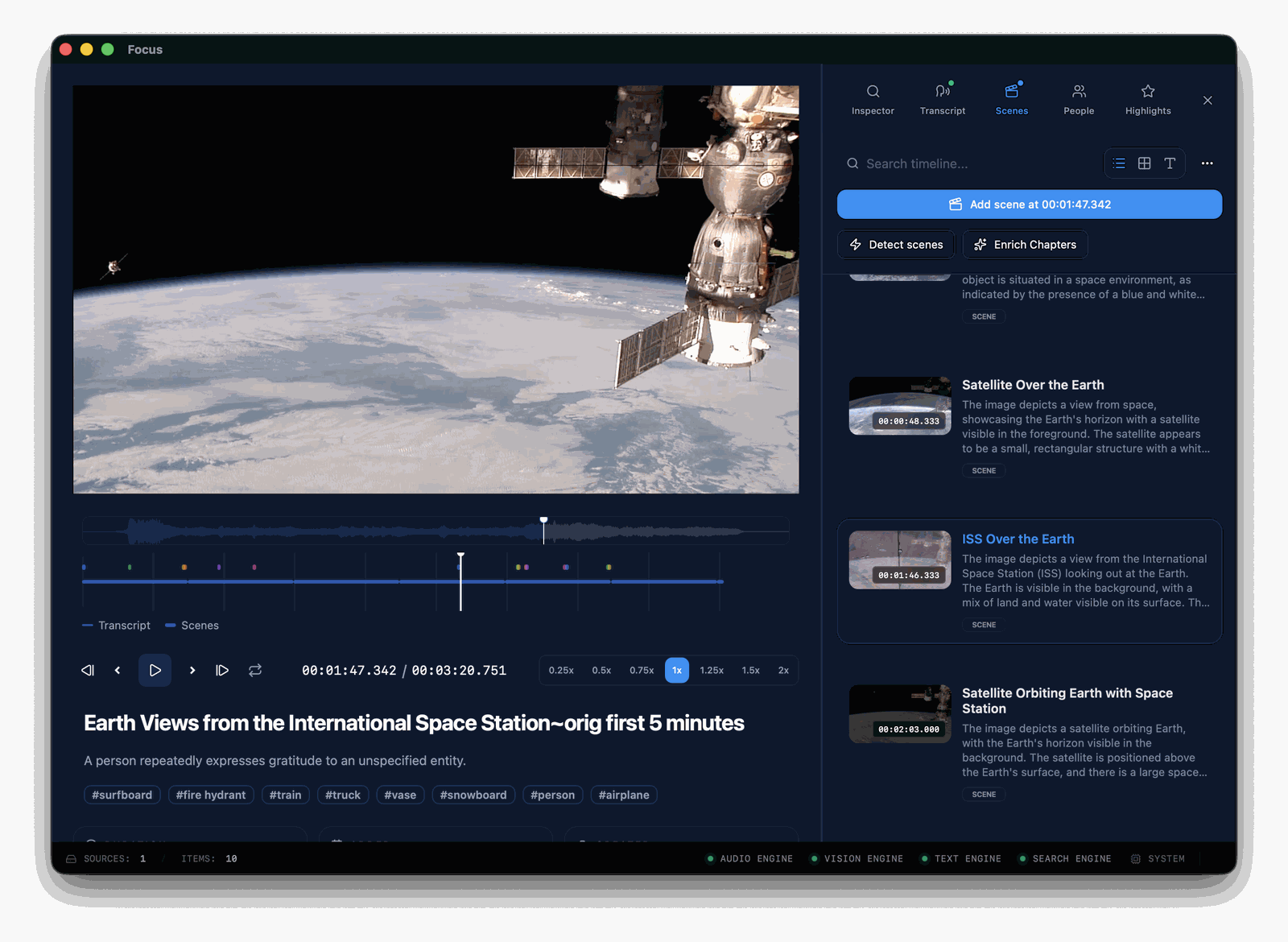This screenshot has width=1288, height=942.
Task: Switch scenes to list view
Action: point(1119,163)
